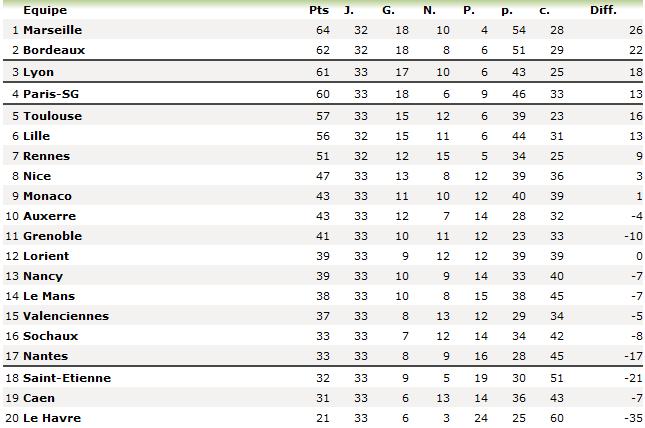Image resolution: width=645 pixels, height=428 pixels.
Task: Click the Rennes team entry
Action: click(46, 156)
